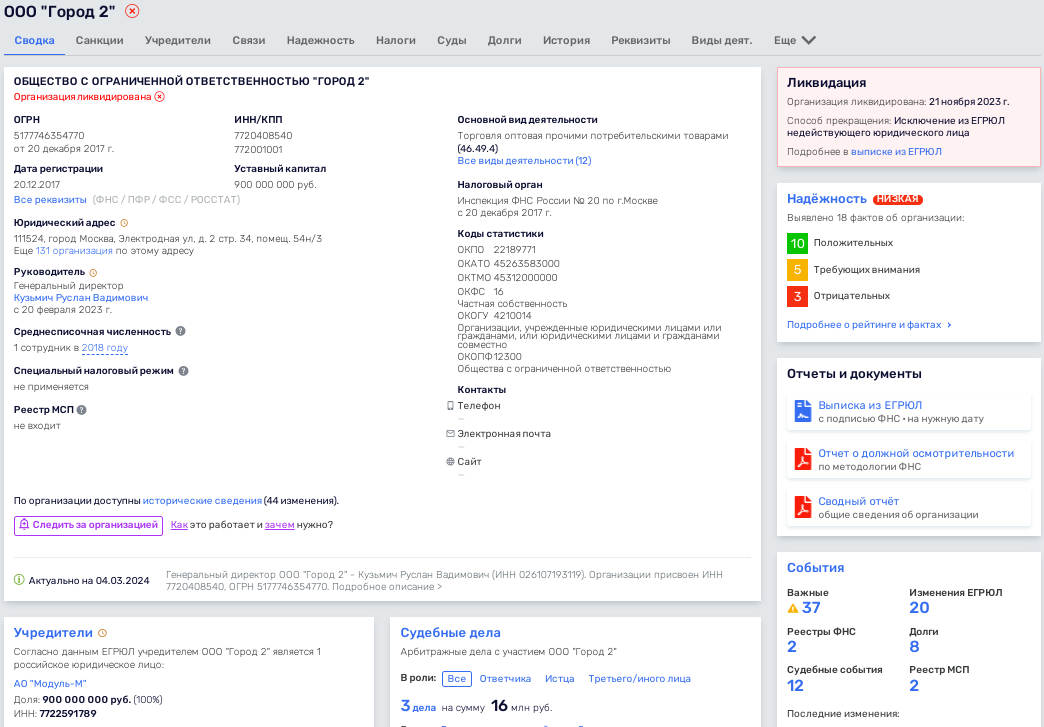Open the Судебные дела heading link
Screen dimensions: 1044x727
pos(450,632)
